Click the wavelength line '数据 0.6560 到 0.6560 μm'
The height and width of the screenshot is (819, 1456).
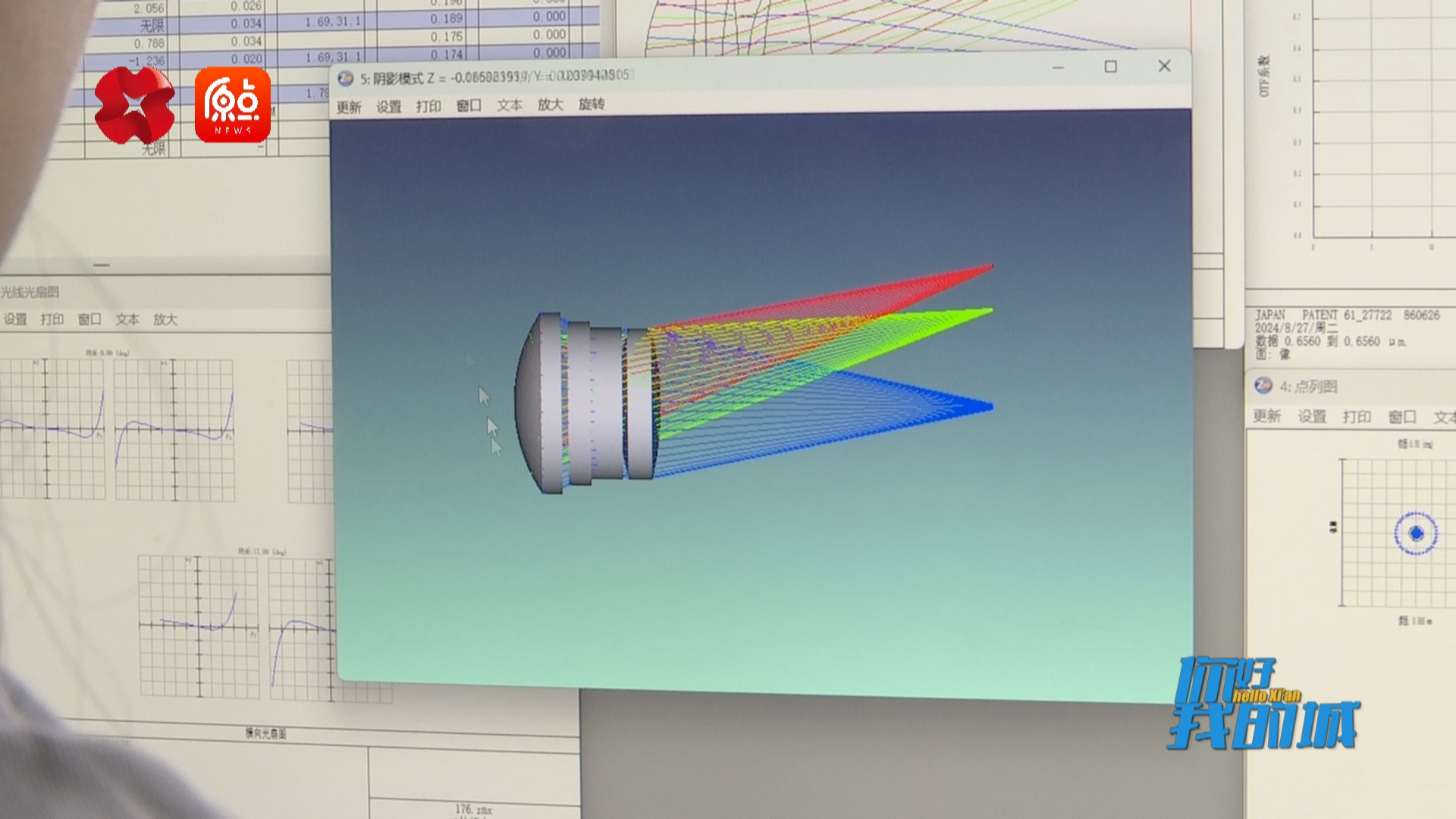coord(1331,341)
